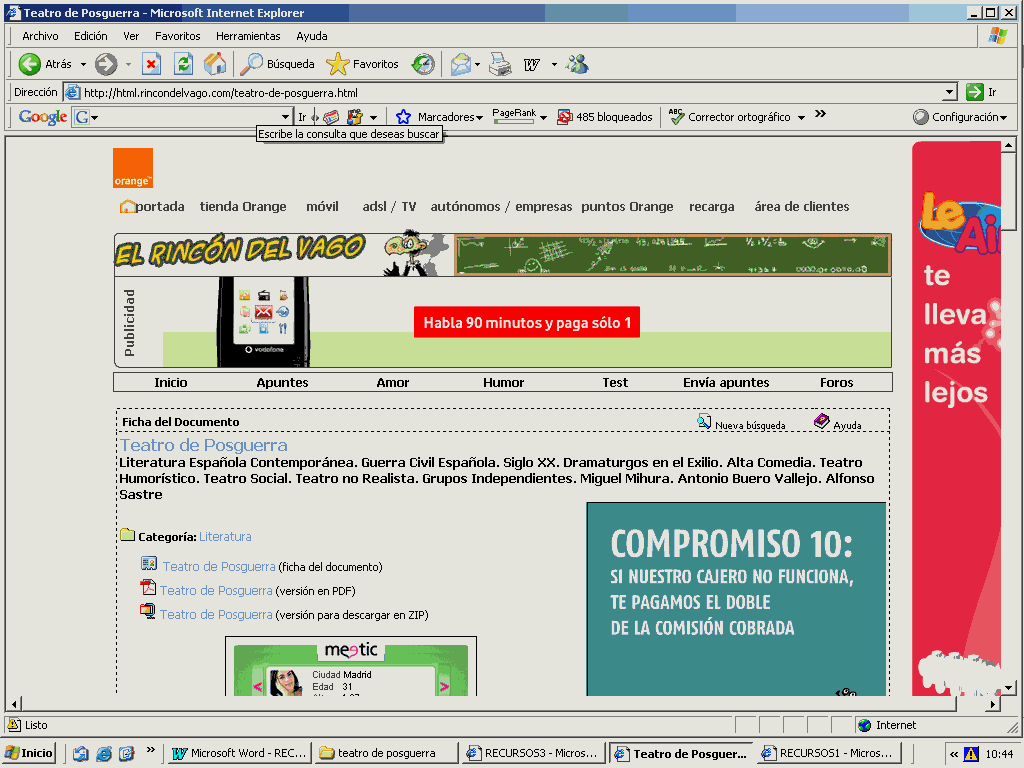Open the Literatura category link
Image resolution: width=1024 pixels, height=768 pixels.
tap(225, 536)
